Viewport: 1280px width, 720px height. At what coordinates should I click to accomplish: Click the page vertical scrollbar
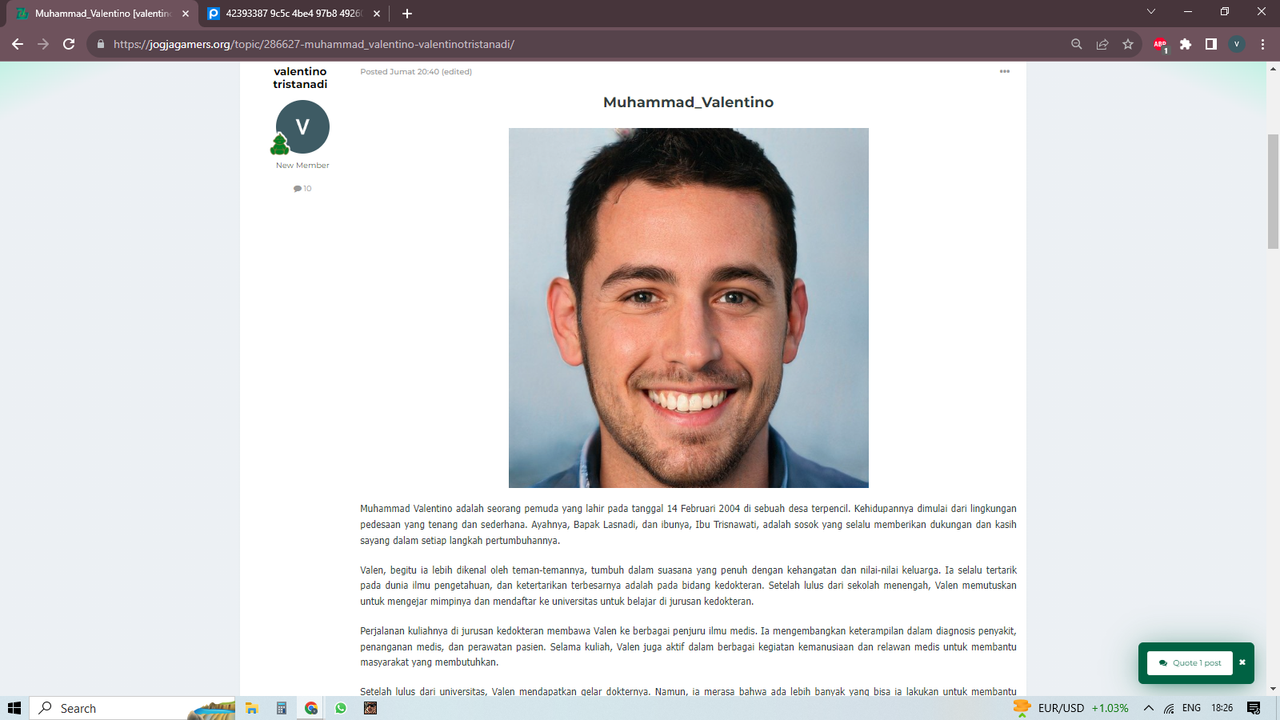(1273, 190)
